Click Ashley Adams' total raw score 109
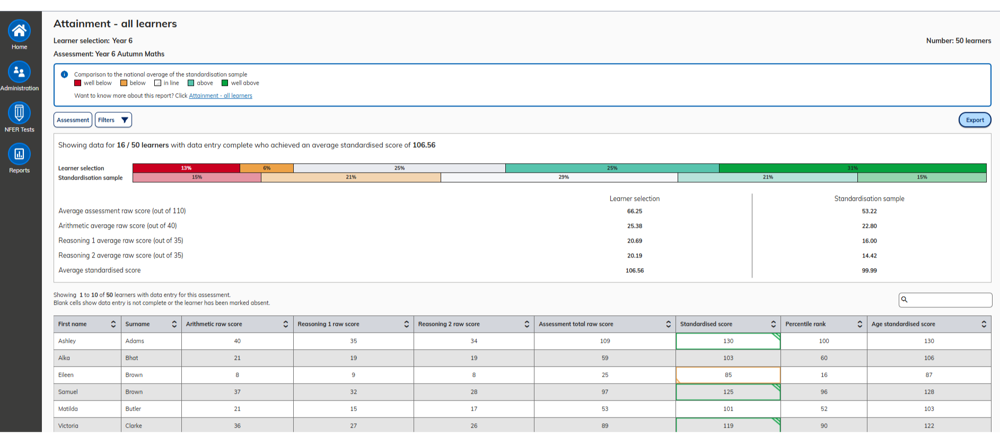The width and height of the screenshot is (1000, 443). (604, 341)
